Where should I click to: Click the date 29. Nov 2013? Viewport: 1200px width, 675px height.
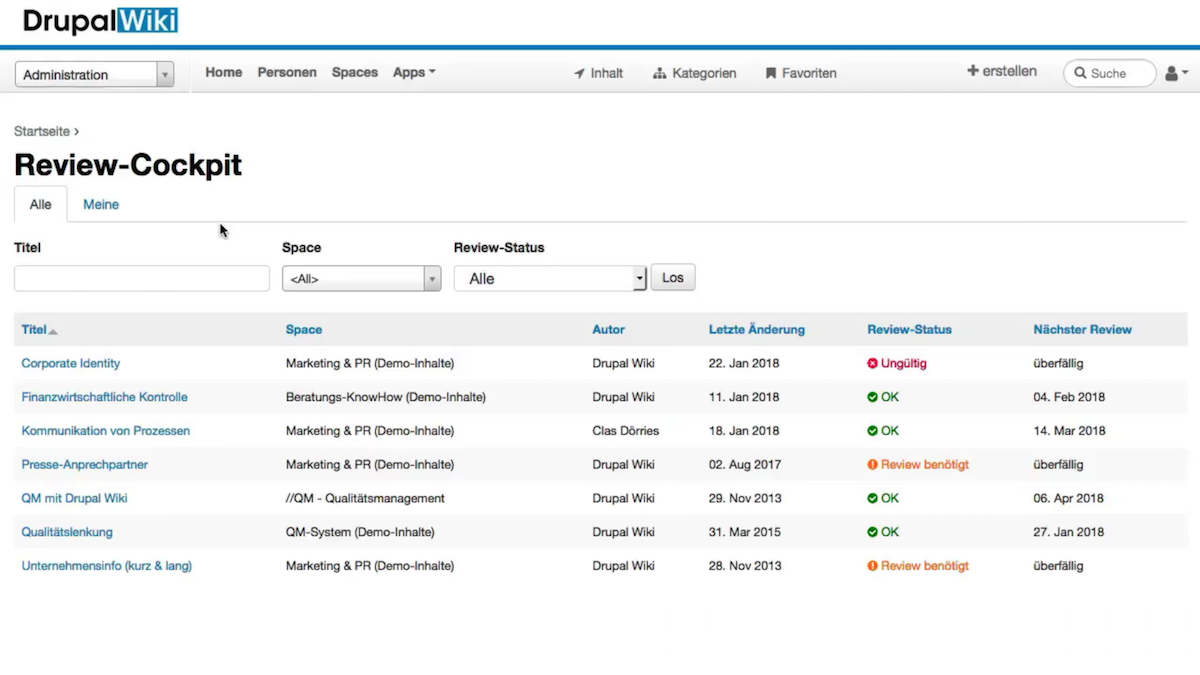pos(745,498)
